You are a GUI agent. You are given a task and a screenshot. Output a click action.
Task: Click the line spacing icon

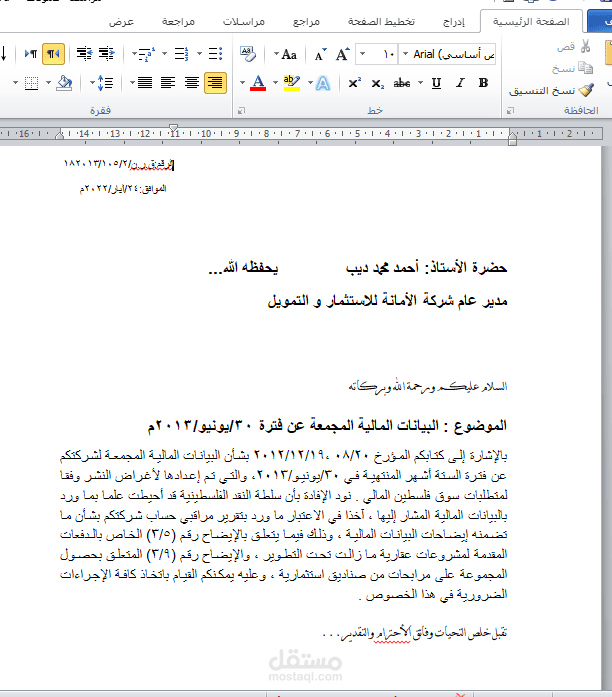tap(105, 83)
